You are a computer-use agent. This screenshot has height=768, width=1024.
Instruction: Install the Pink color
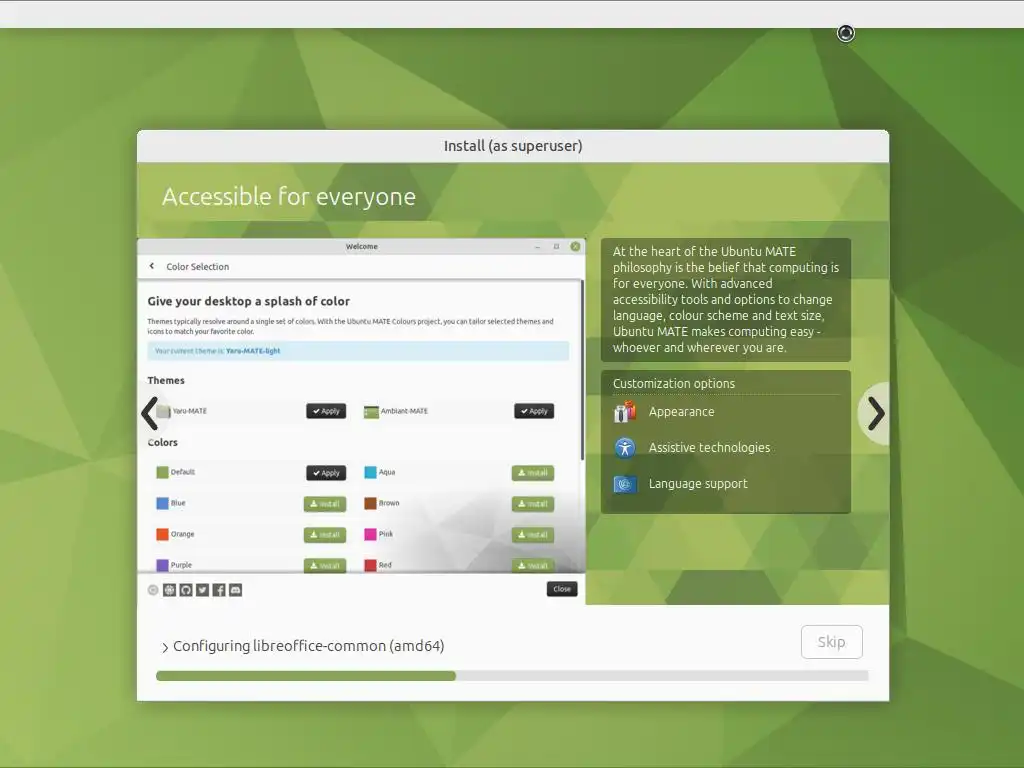point(533,535)
